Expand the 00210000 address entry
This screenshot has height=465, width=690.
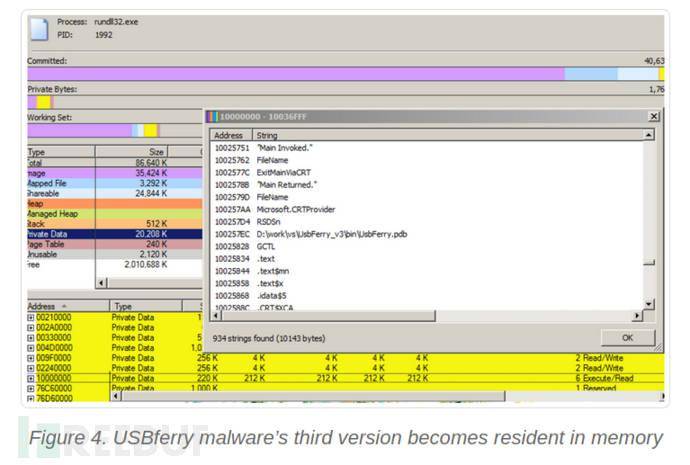point(31,318)
